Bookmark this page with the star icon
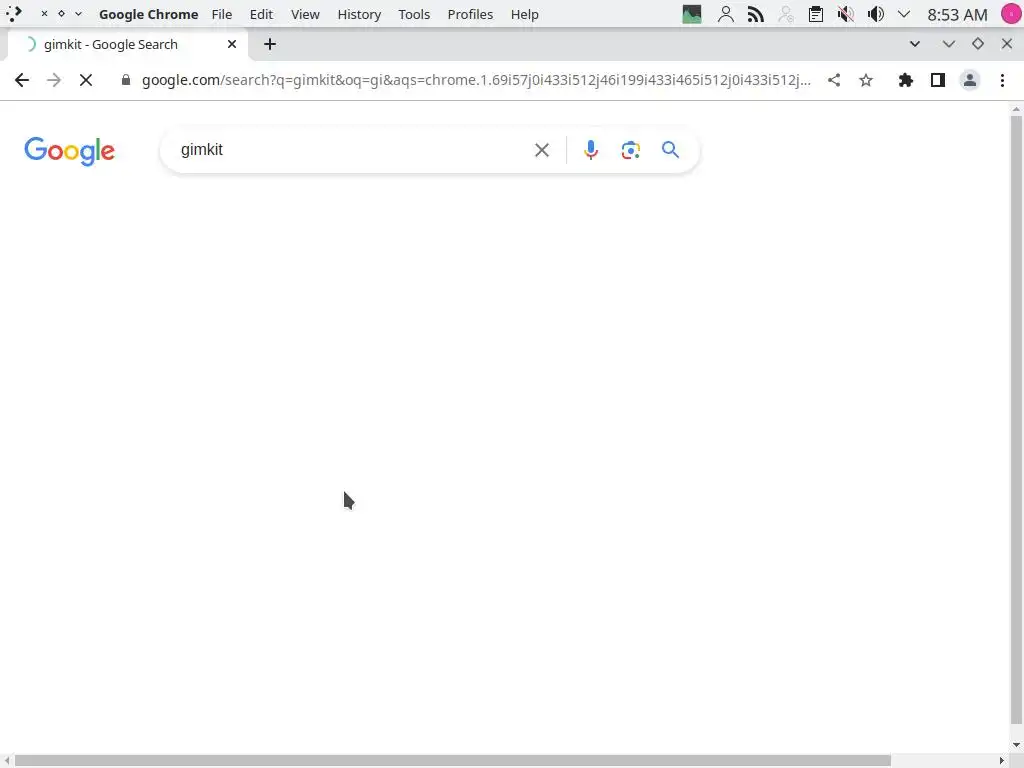The image size is (1024, 768). click(866, 80)
